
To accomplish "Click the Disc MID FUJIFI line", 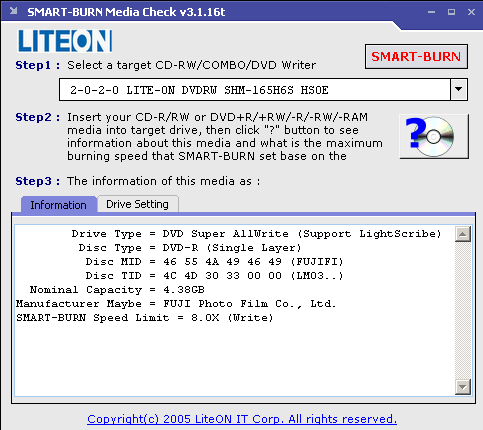I will [214, 262].
